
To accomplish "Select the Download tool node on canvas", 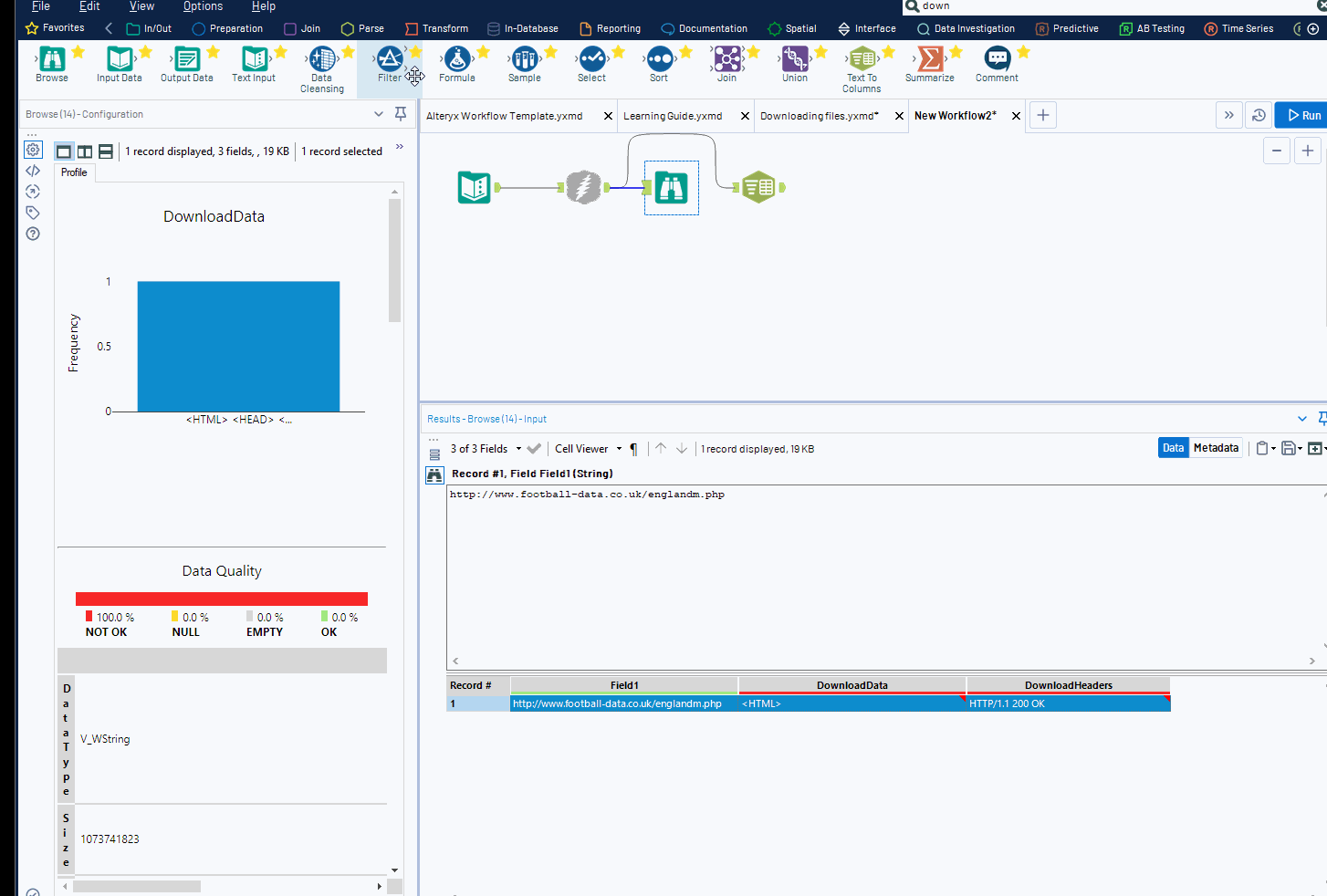I will (583, 187).
